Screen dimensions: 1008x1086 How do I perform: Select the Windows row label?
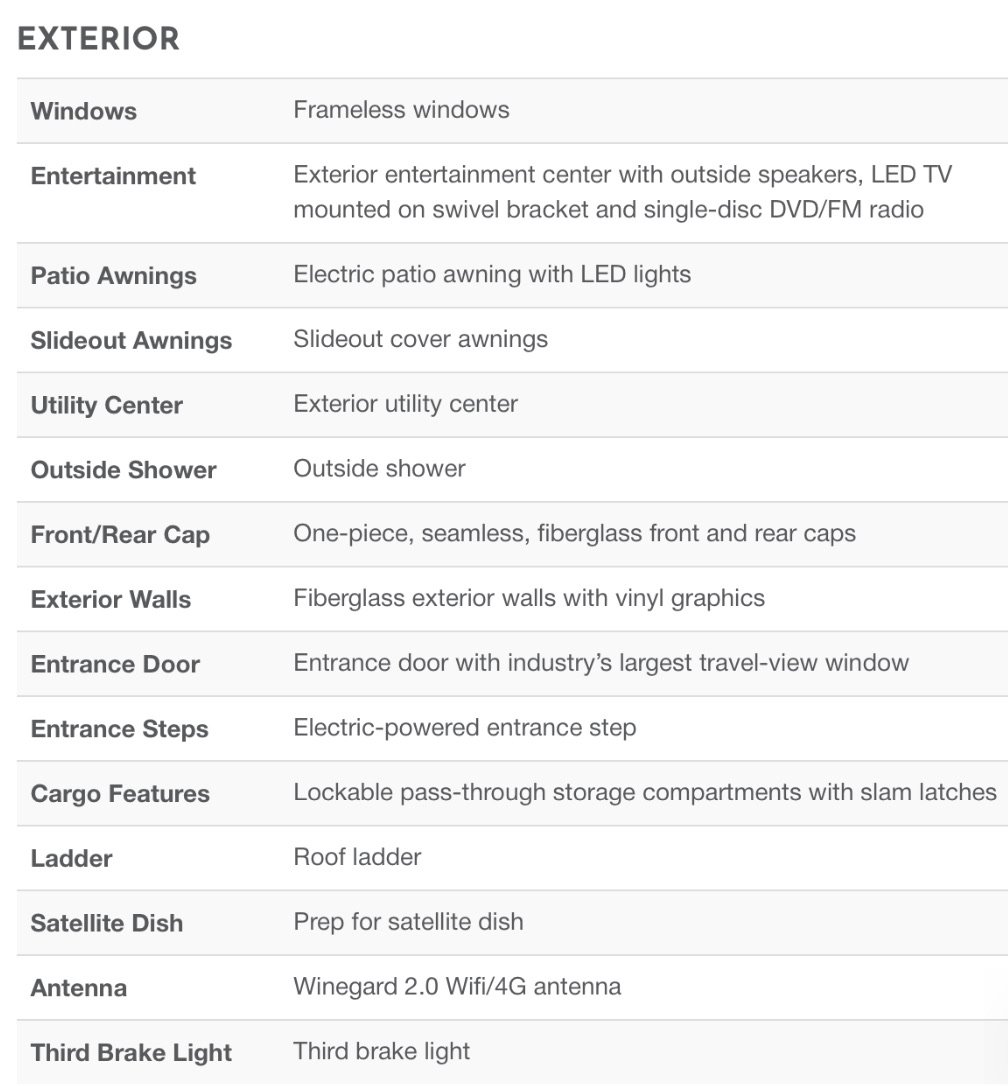tap(84, 111)
